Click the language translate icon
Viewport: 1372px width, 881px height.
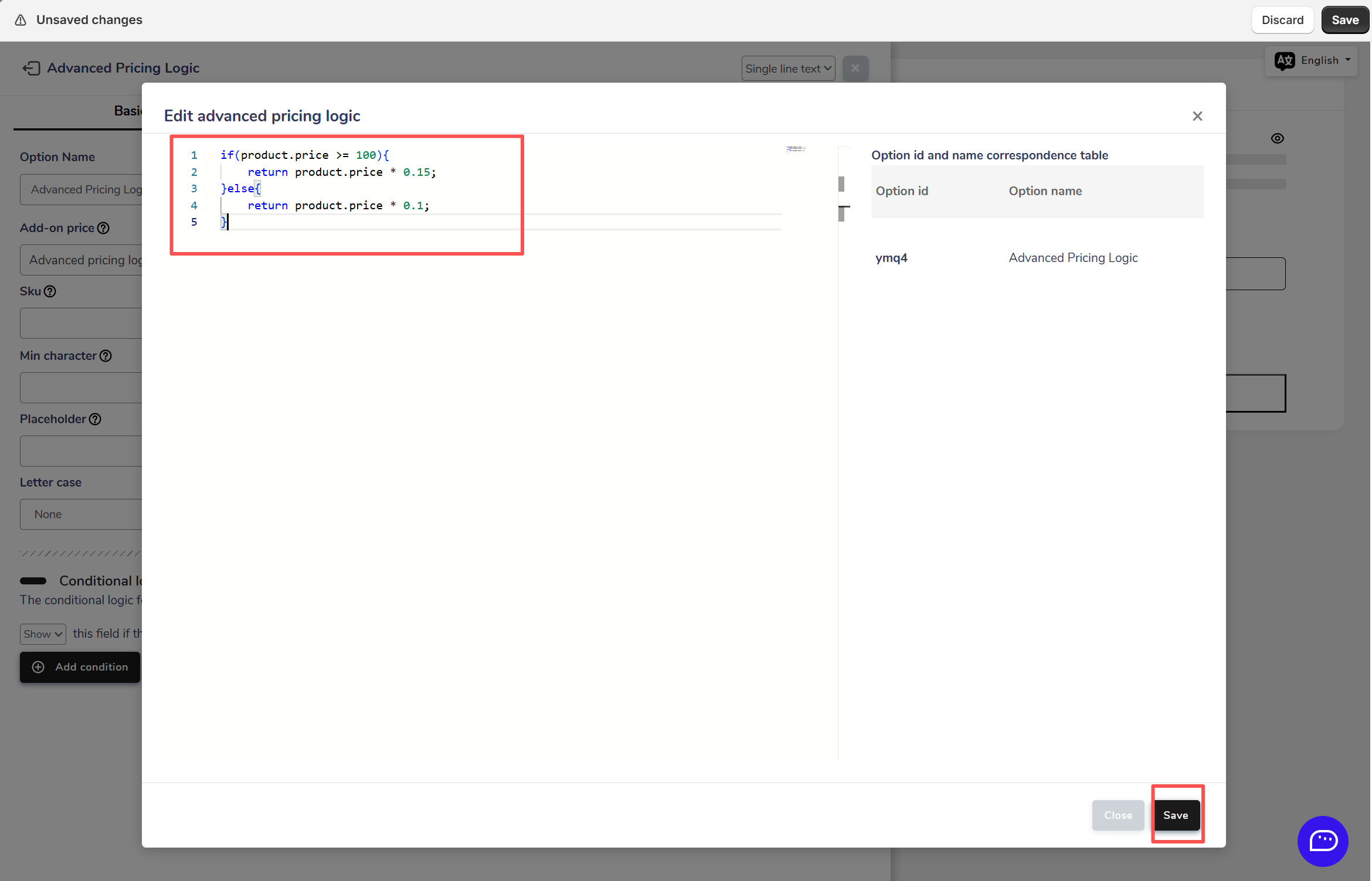click(1285, 60)
